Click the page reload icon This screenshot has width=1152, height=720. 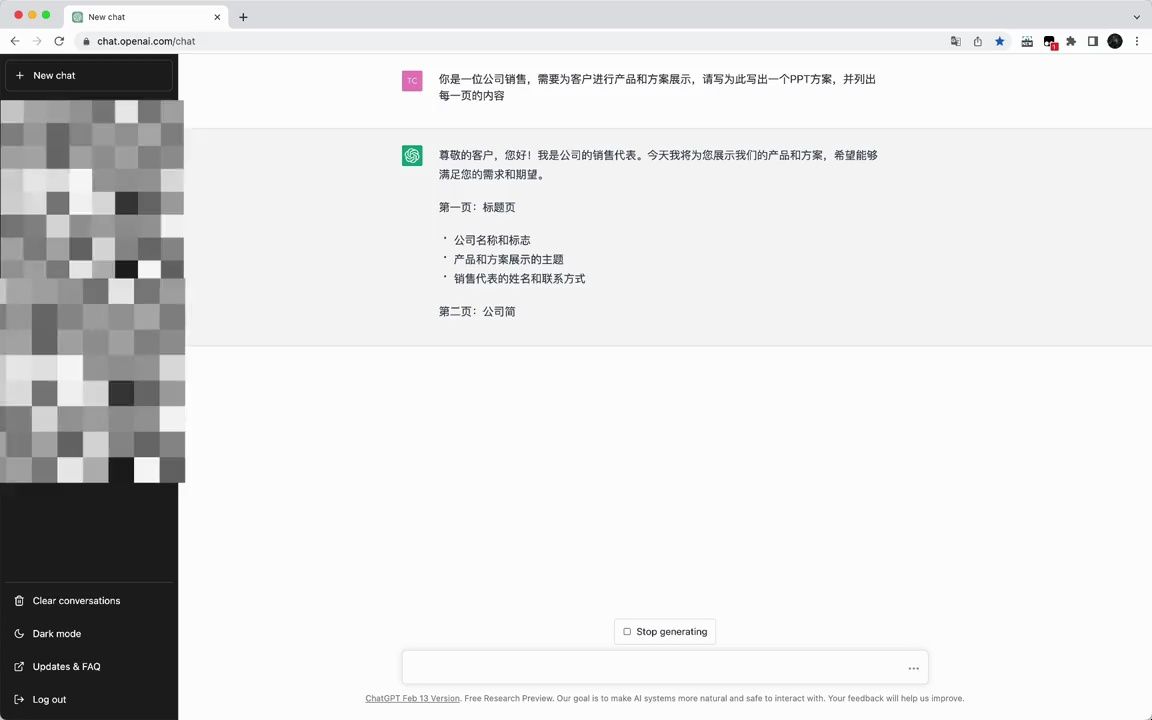click(x=59, y=41)
